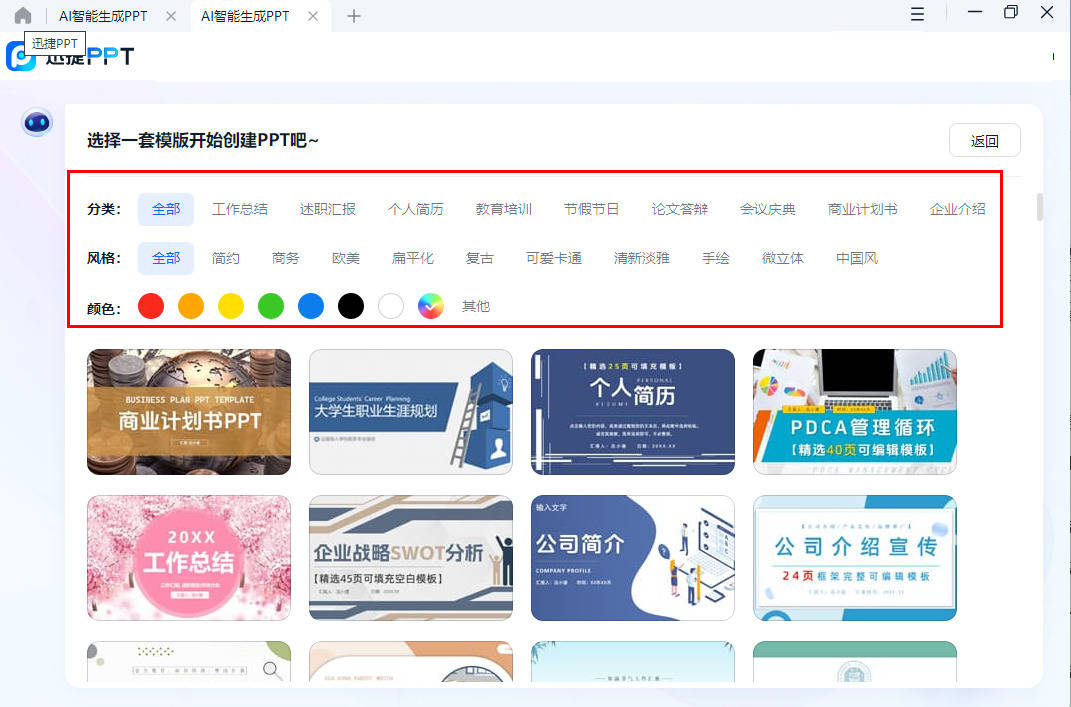Choose the 简约 style filter
This screenshot has width=1071, height=707.
pos(226,258)
